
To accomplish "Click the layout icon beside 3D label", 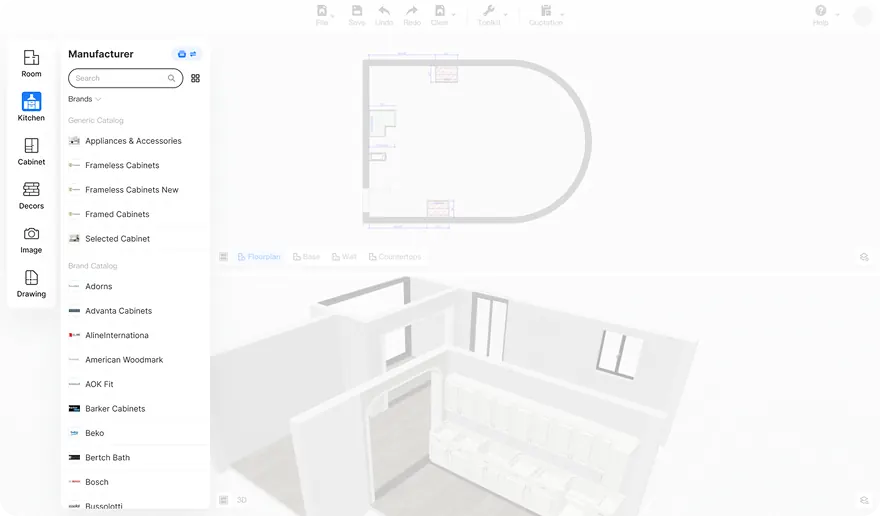I will (x=223, y=500).
